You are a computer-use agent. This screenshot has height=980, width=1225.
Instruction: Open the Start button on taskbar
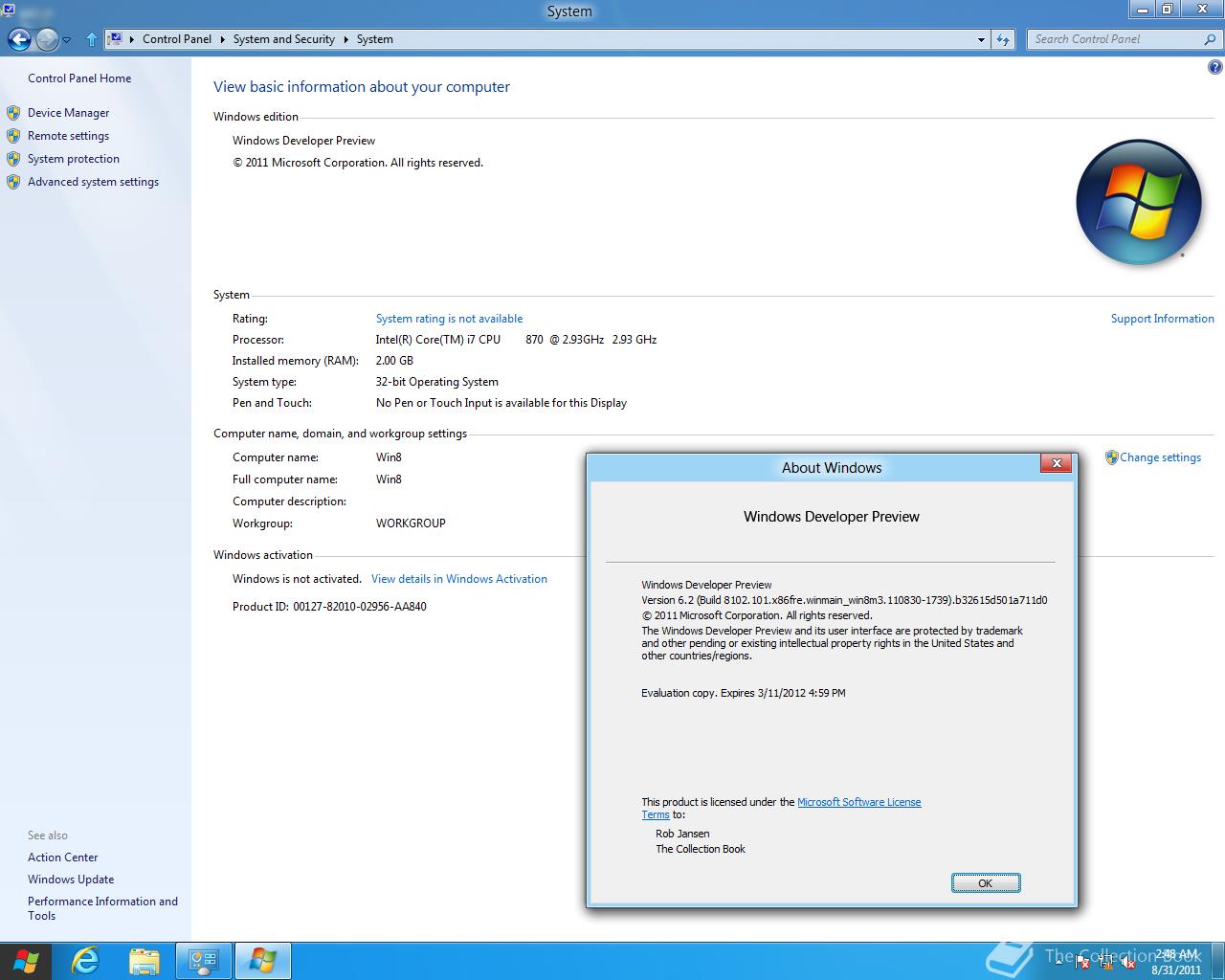(x=26, y=961)
